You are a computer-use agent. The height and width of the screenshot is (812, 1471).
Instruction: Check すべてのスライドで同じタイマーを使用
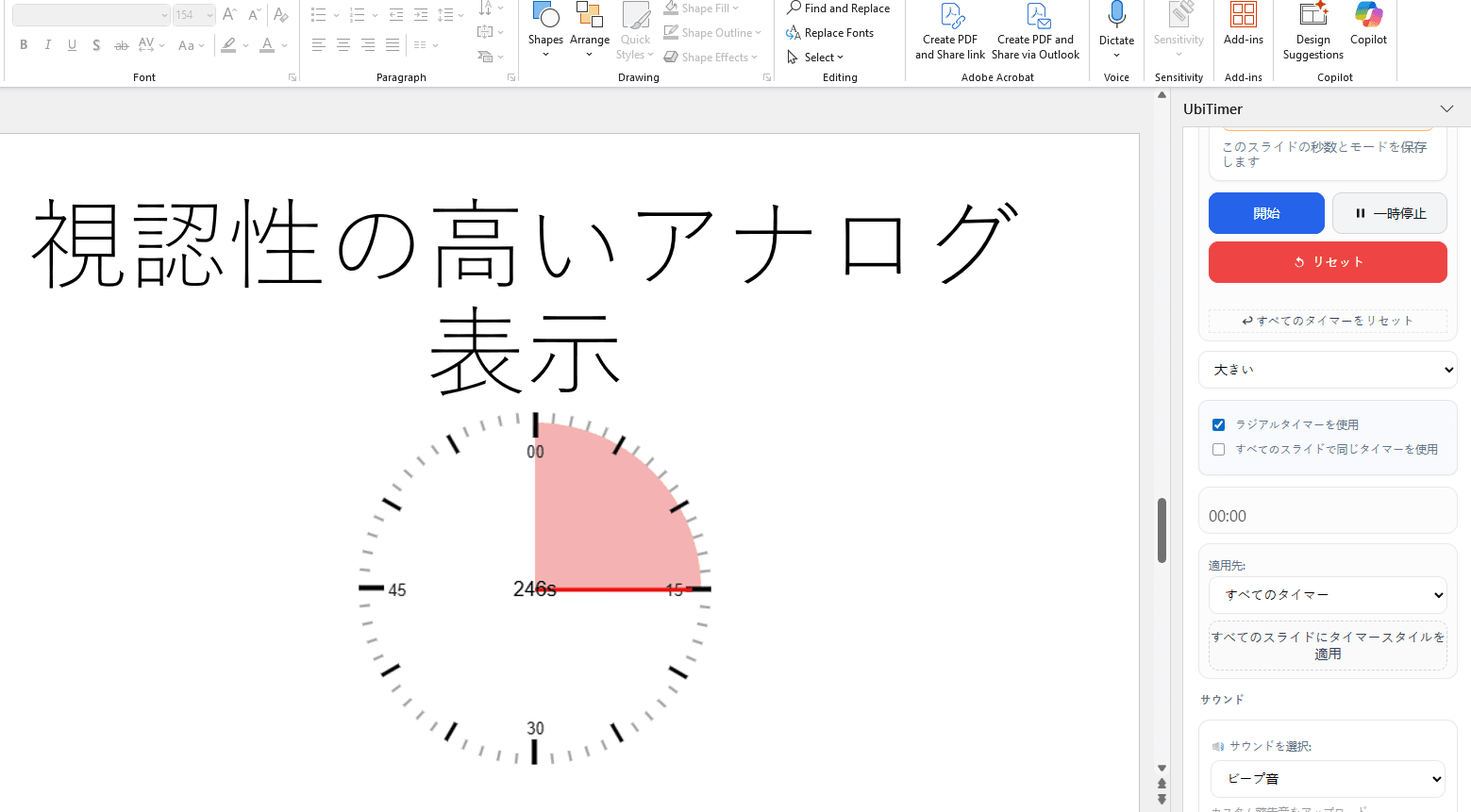point(1218,449)
